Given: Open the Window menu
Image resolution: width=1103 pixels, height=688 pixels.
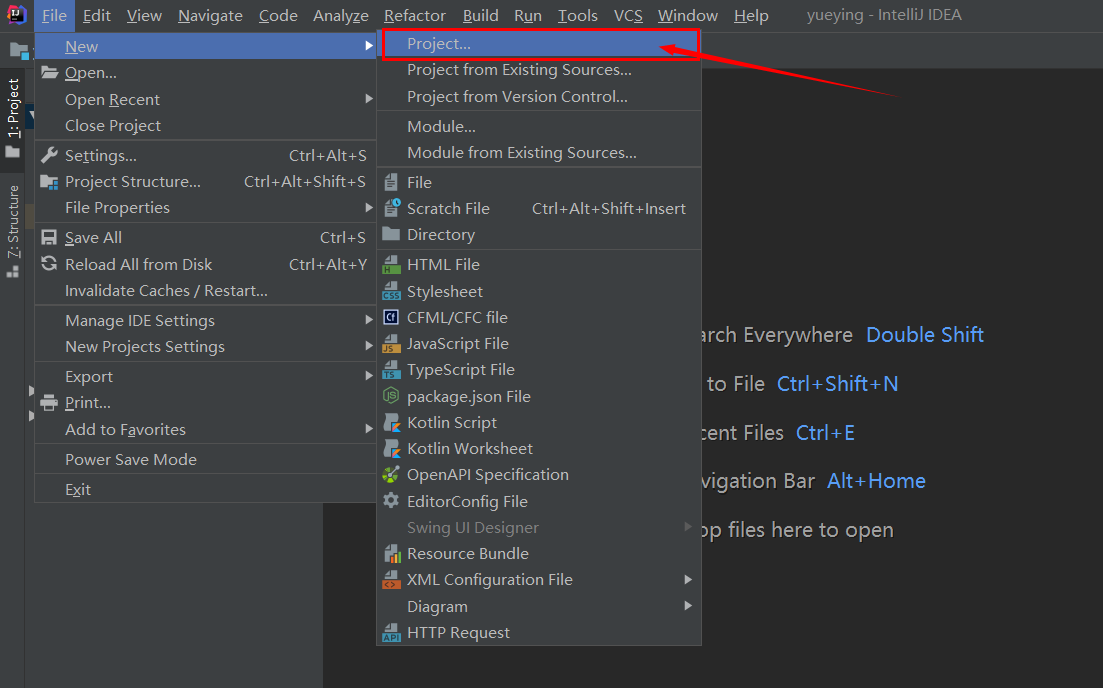Looking at the screenshot, I should [688, 15].
